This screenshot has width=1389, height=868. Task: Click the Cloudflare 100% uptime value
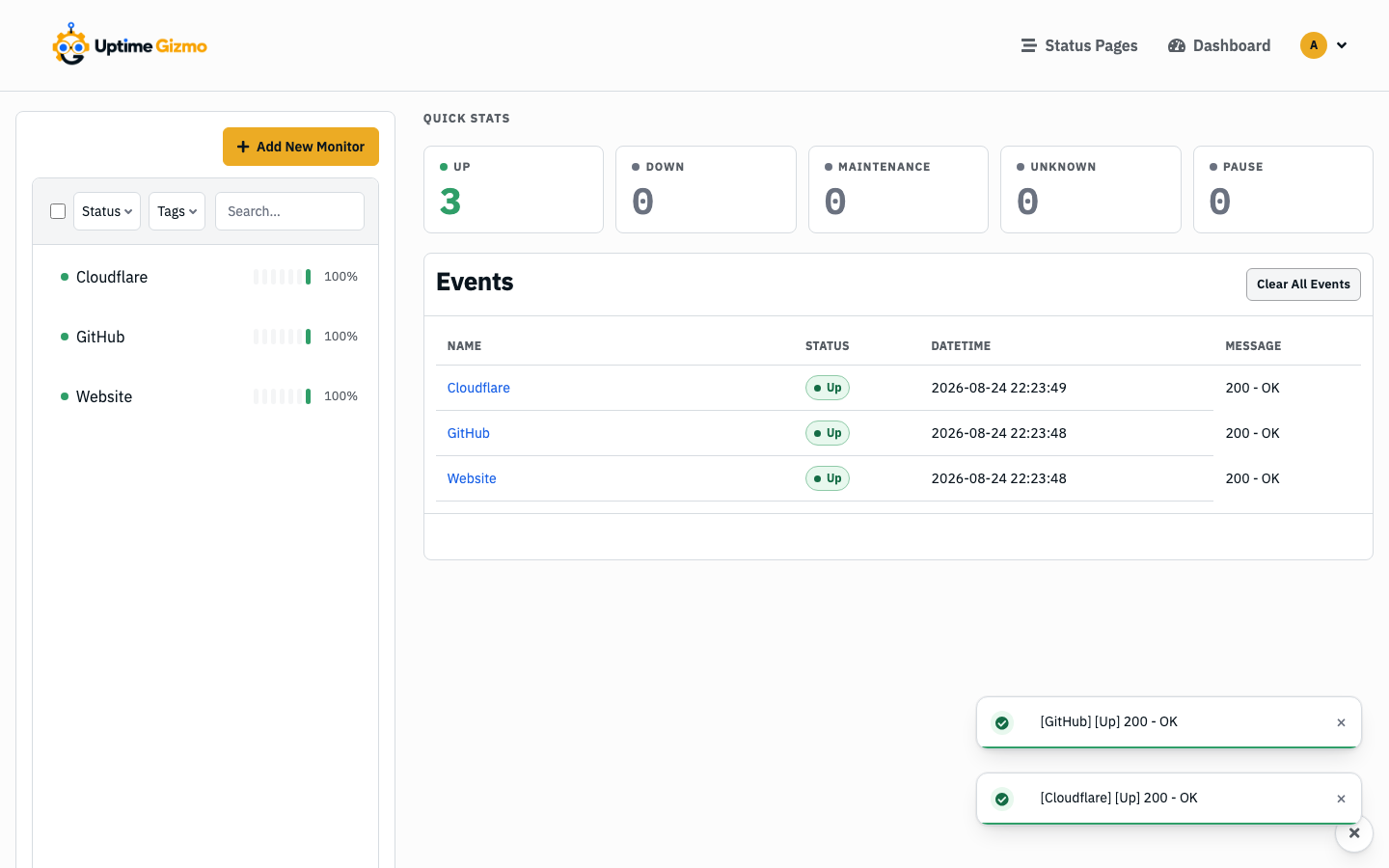tap(340, 277)
